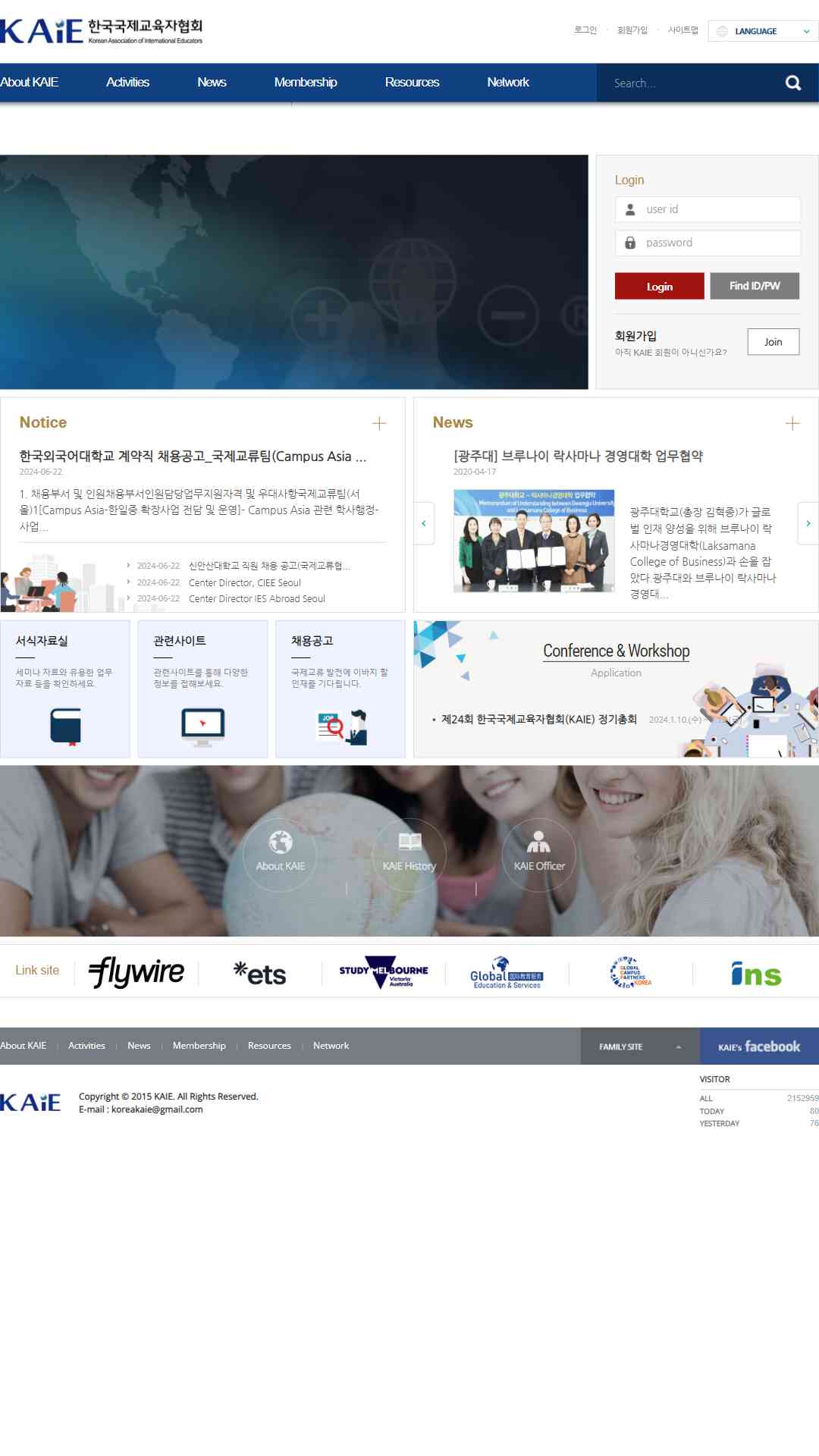819x1456 pixels.
Task: Click the KAIE History book circle icon
Action: pos(409,855)
